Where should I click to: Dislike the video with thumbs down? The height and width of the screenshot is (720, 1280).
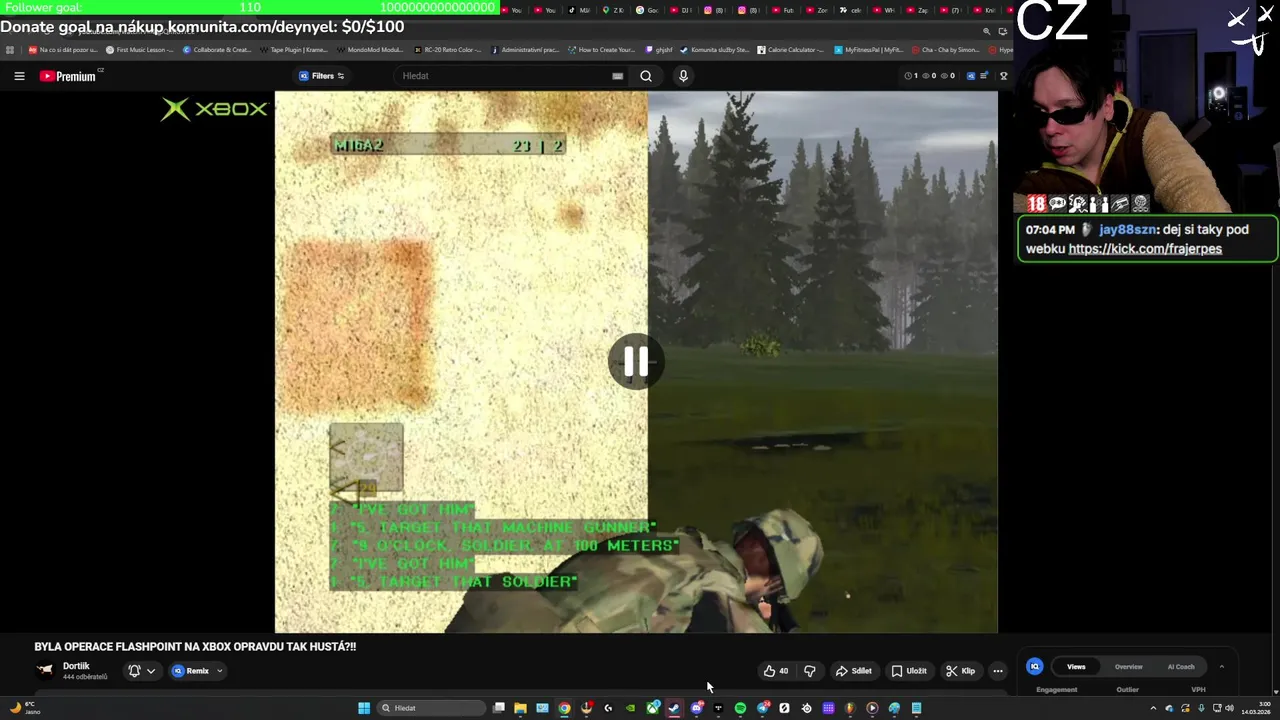pos(810,671)
